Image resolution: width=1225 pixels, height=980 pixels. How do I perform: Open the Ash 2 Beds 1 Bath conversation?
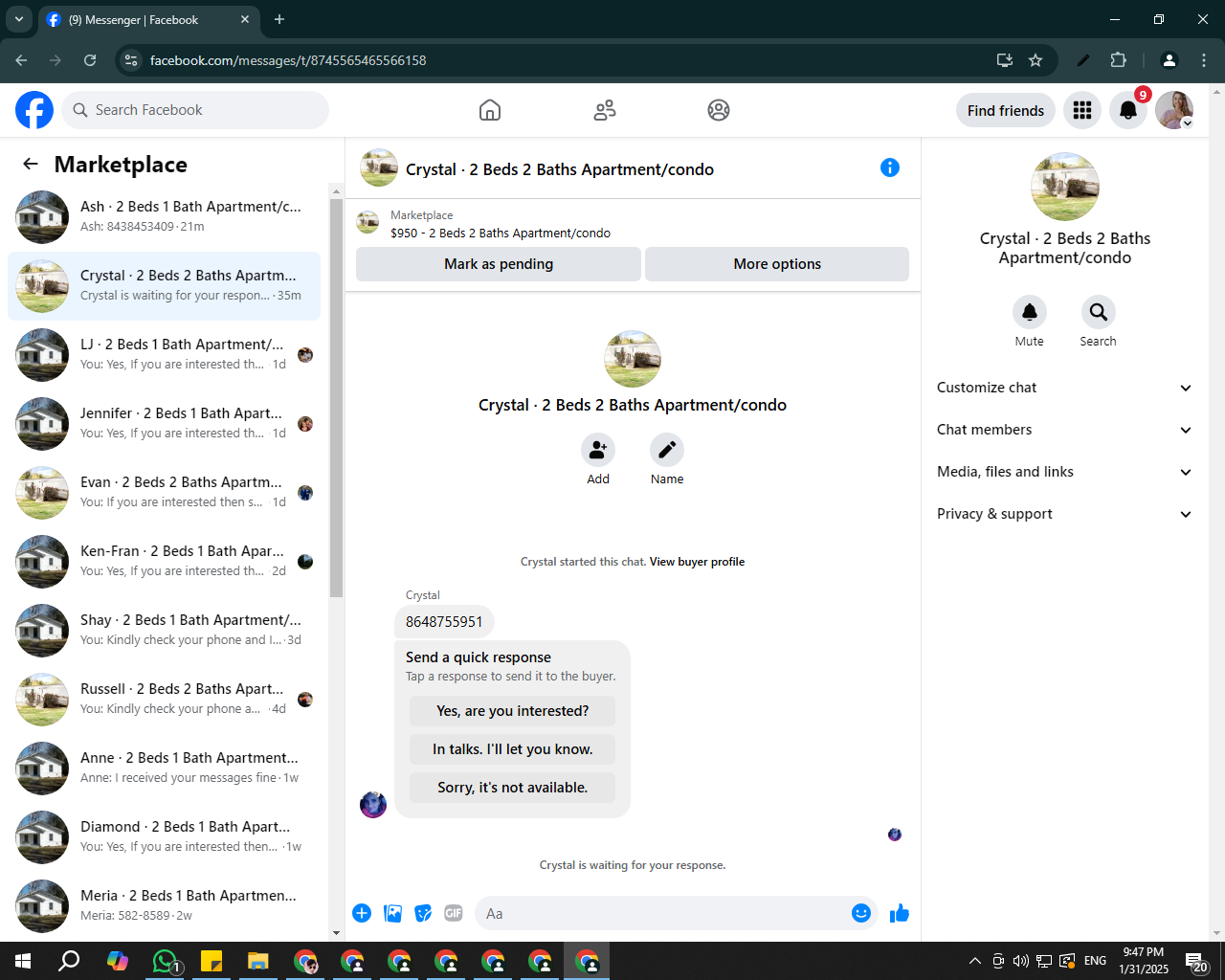165,217
